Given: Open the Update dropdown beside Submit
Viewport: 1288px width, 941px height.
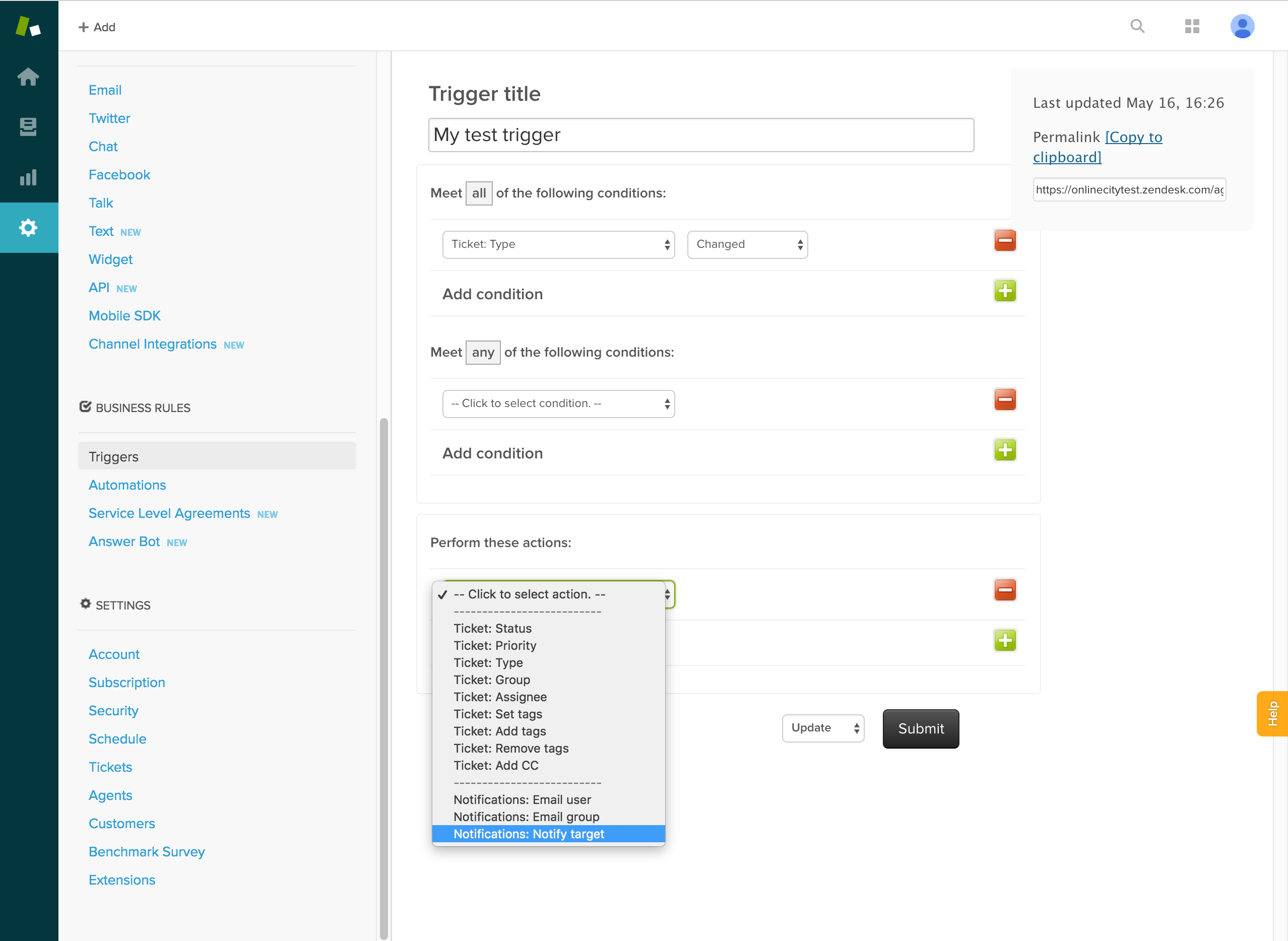Looking at the screenshot, I should point(822,728).
